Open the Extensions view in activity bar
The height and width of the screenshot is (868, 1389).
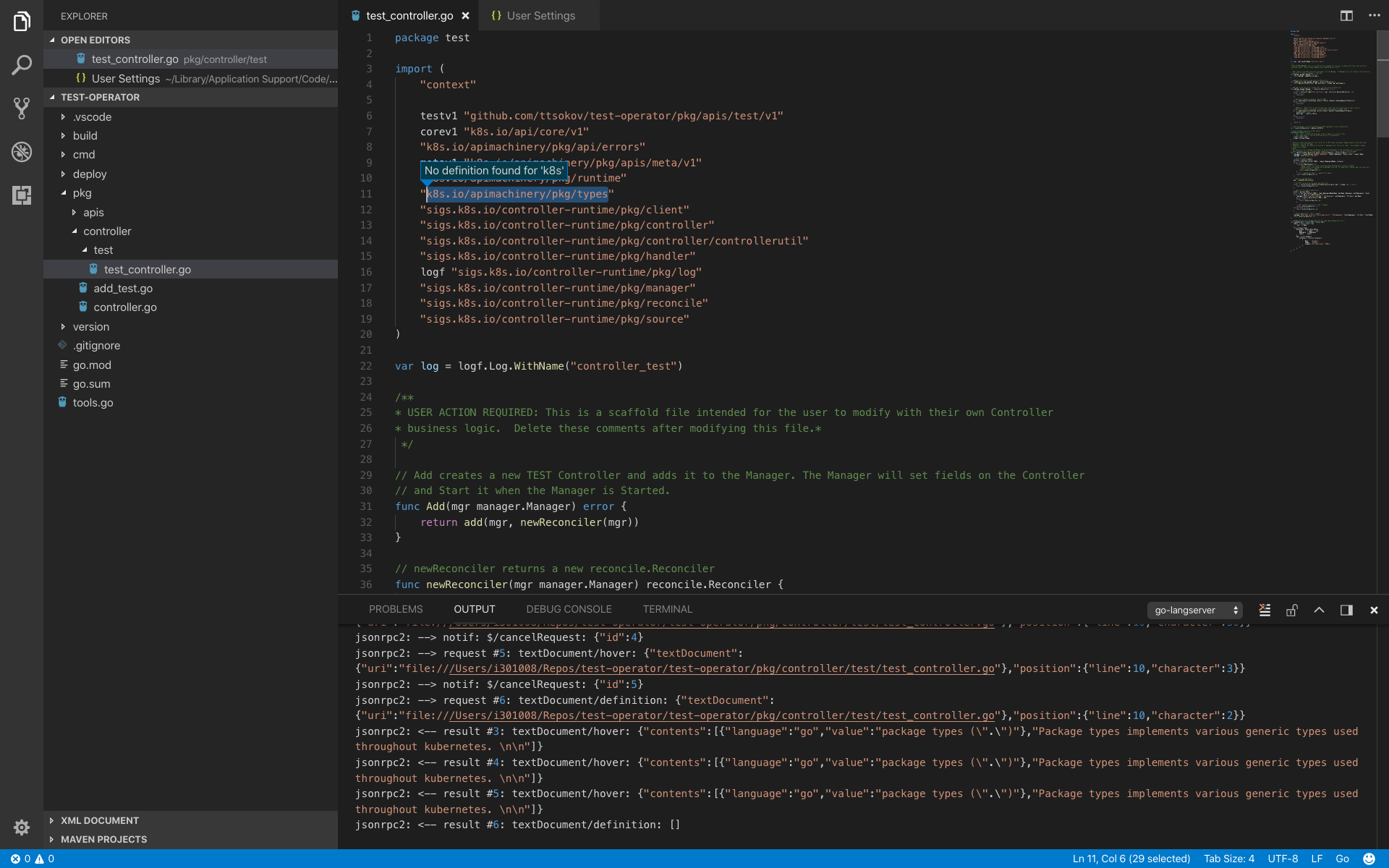point(22,195)
